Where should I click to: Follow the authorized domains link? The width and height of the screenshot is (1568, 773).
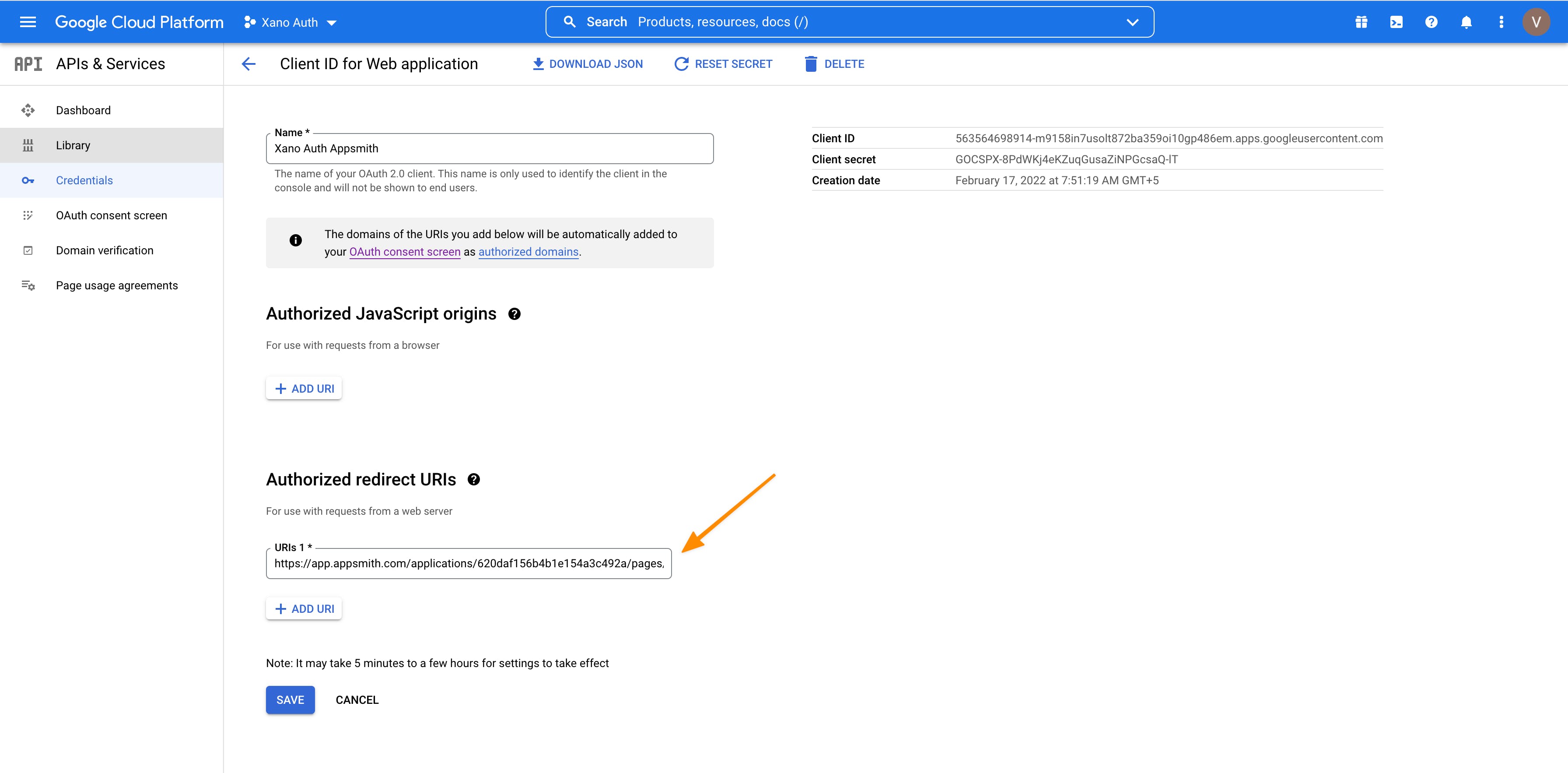(528, 252)
